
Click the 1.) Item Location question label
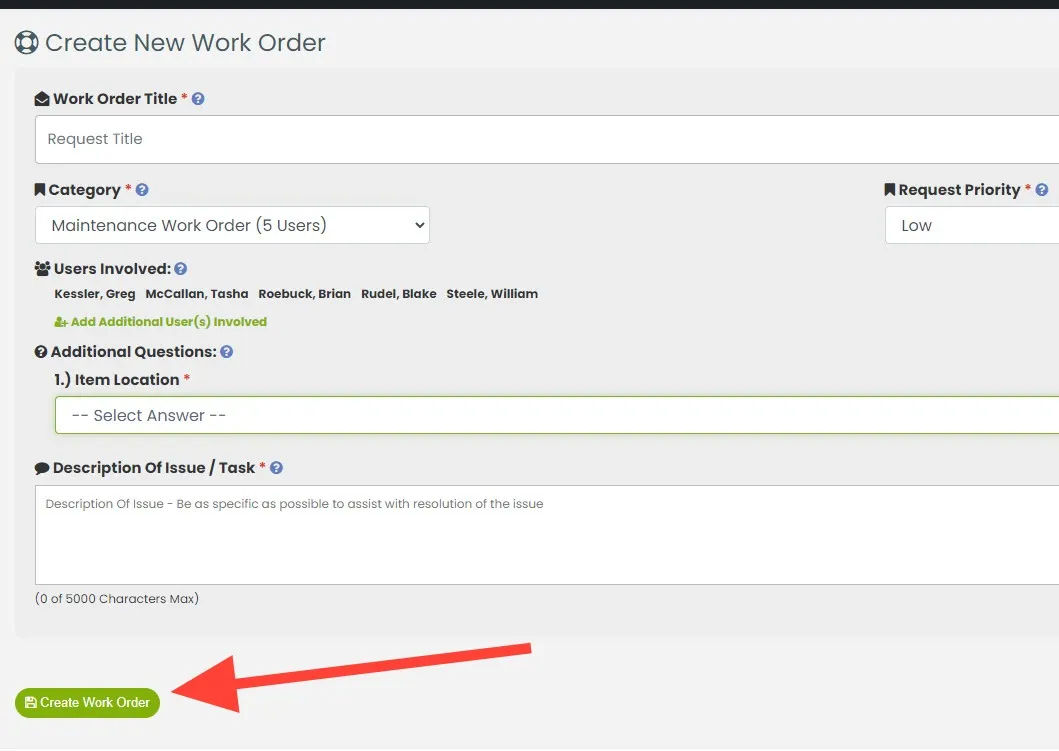pos(116,380)
